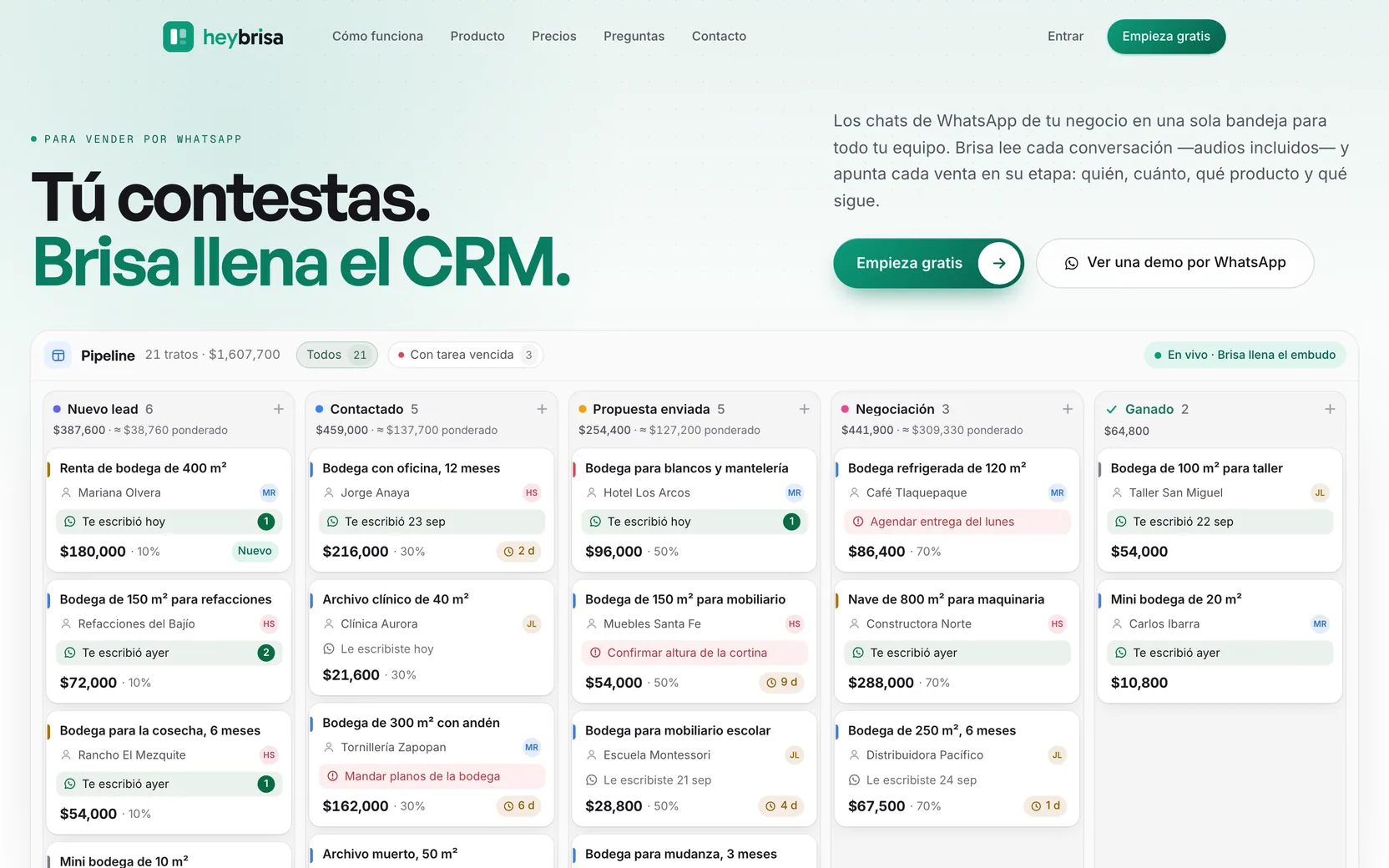Click the Nuevo tag on $180,000 card

[255, 551]
